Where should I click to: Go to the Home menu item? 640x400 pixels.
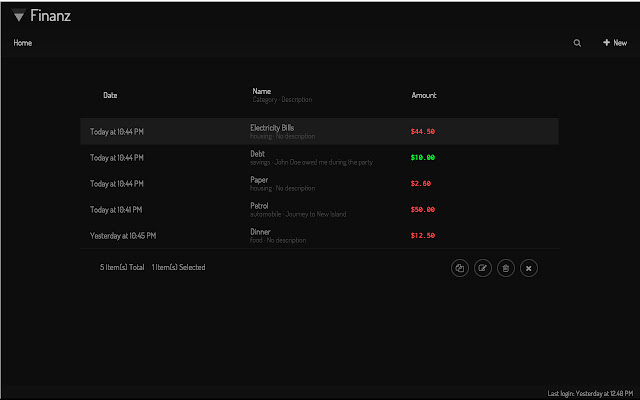[23, 42]
